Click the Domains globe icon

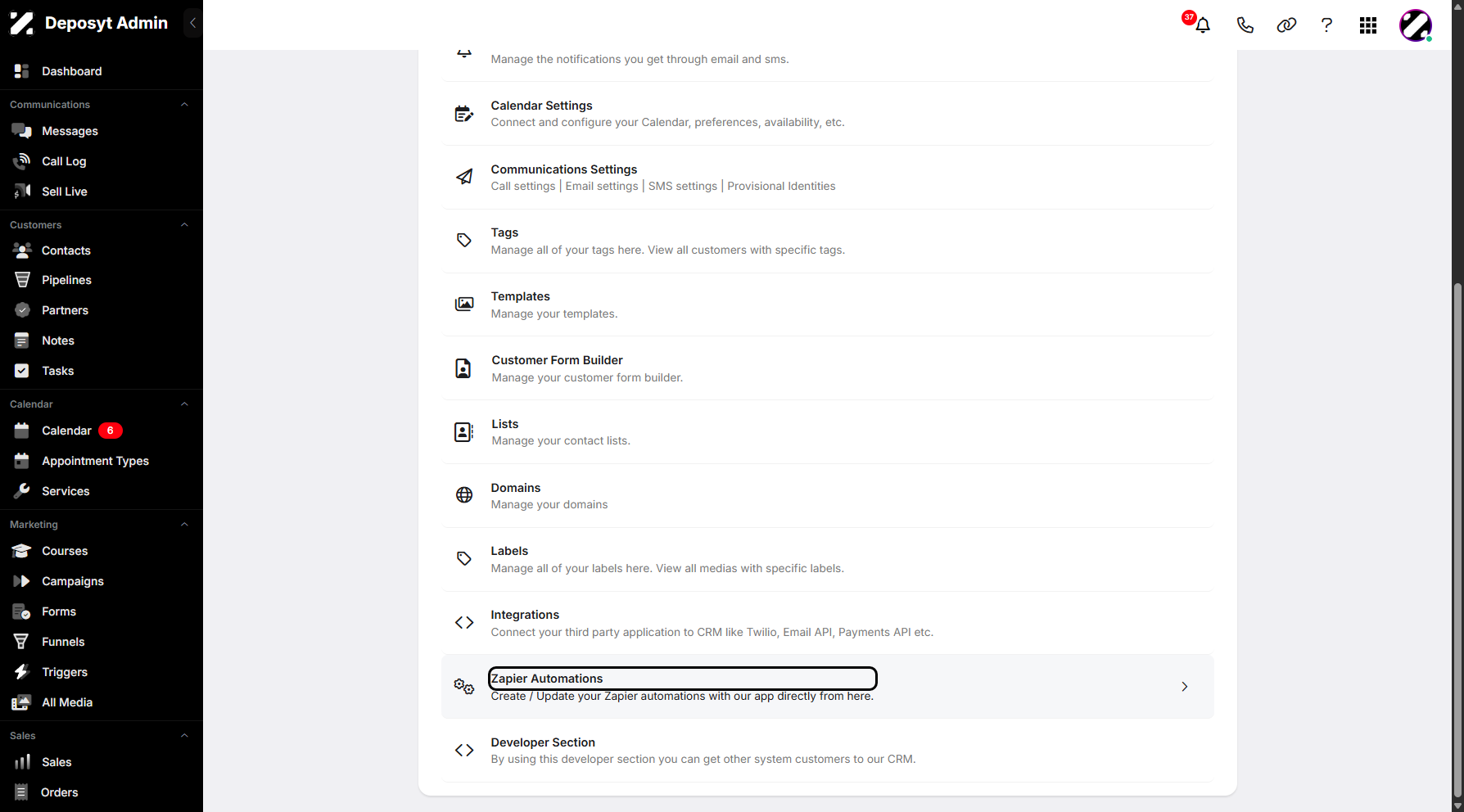coord(464,495)
